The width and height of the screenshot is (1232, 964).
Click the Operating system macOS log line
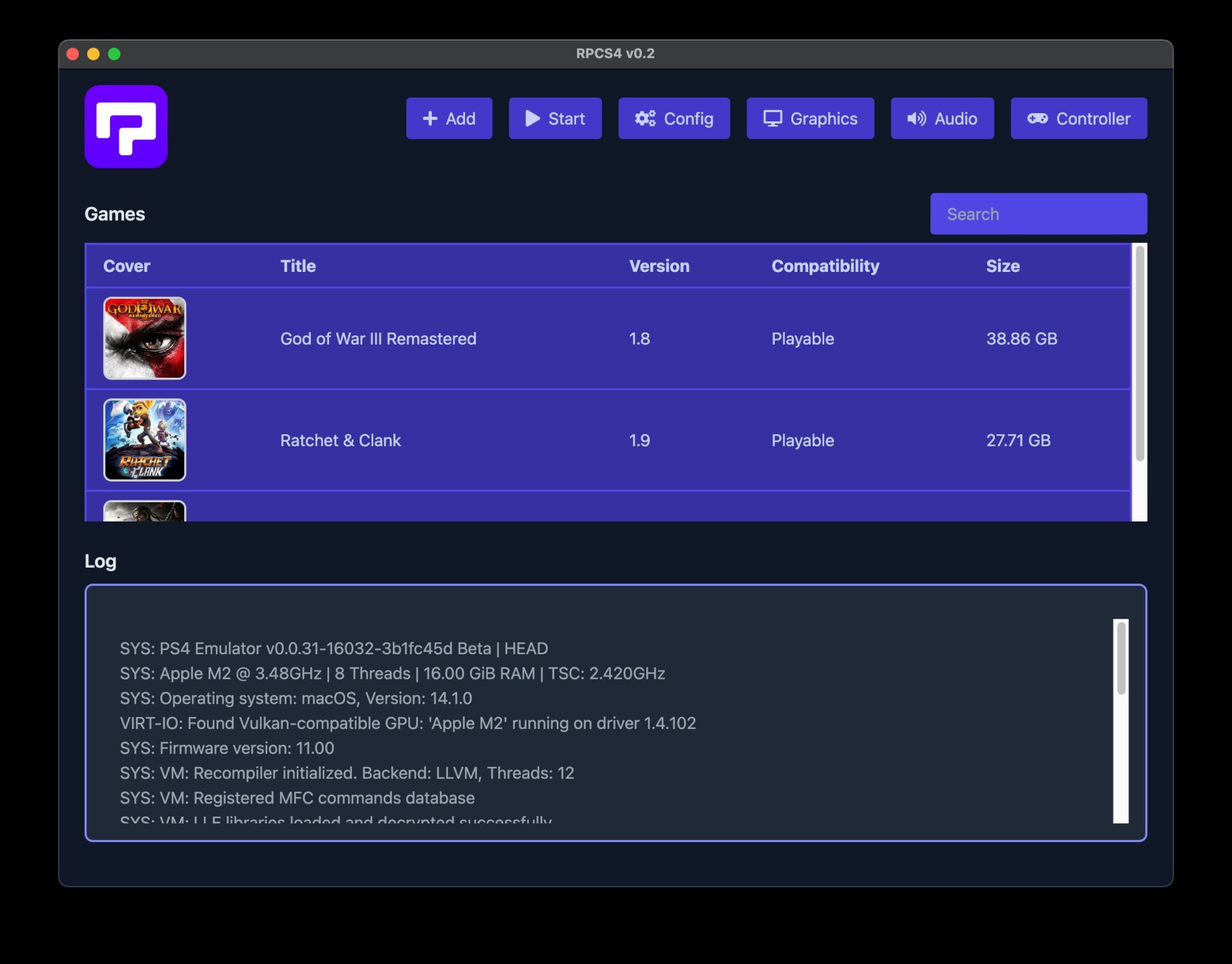(x=296, y=698)
